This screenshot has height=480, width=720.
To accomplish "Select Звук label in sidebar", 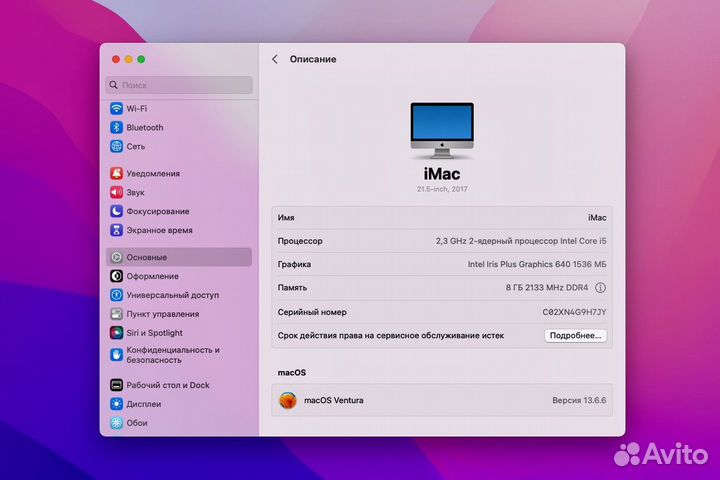I will click(135, 192).
